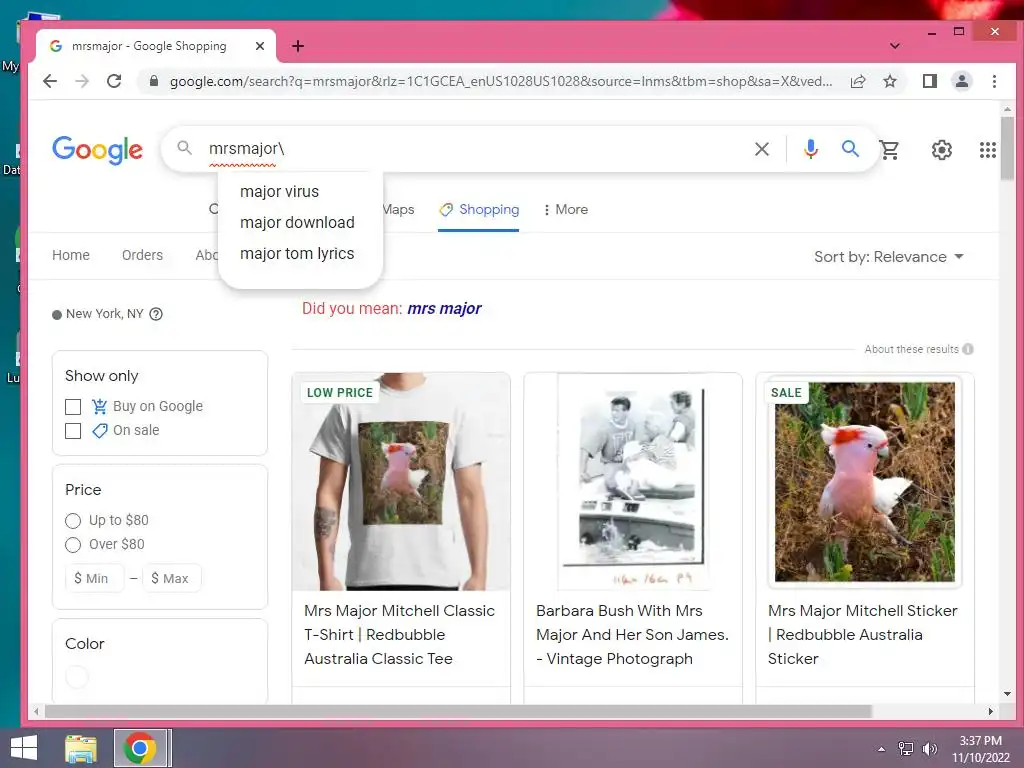
Task: Enable the Buy on Google checkbox
Action: (x=73, y=407)
